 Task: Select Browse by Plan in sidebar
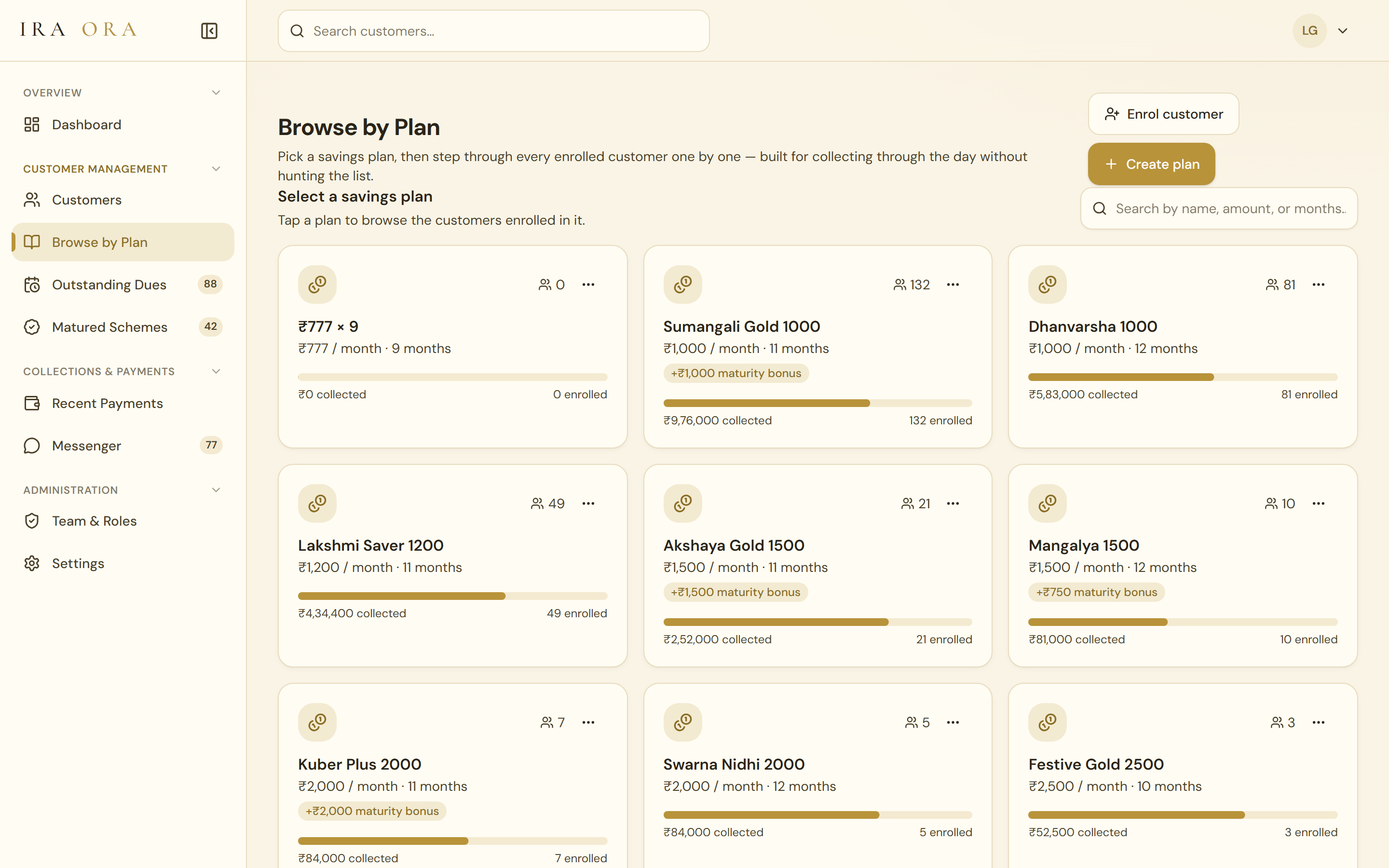coord(123,242)
